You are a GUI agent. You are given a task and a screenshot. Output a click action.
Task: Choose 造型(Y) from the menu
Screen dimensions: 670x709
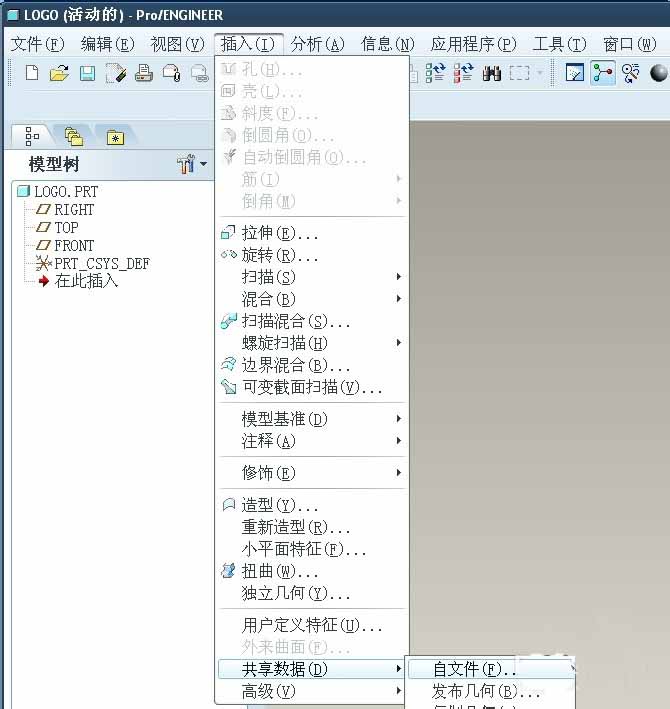312,505
